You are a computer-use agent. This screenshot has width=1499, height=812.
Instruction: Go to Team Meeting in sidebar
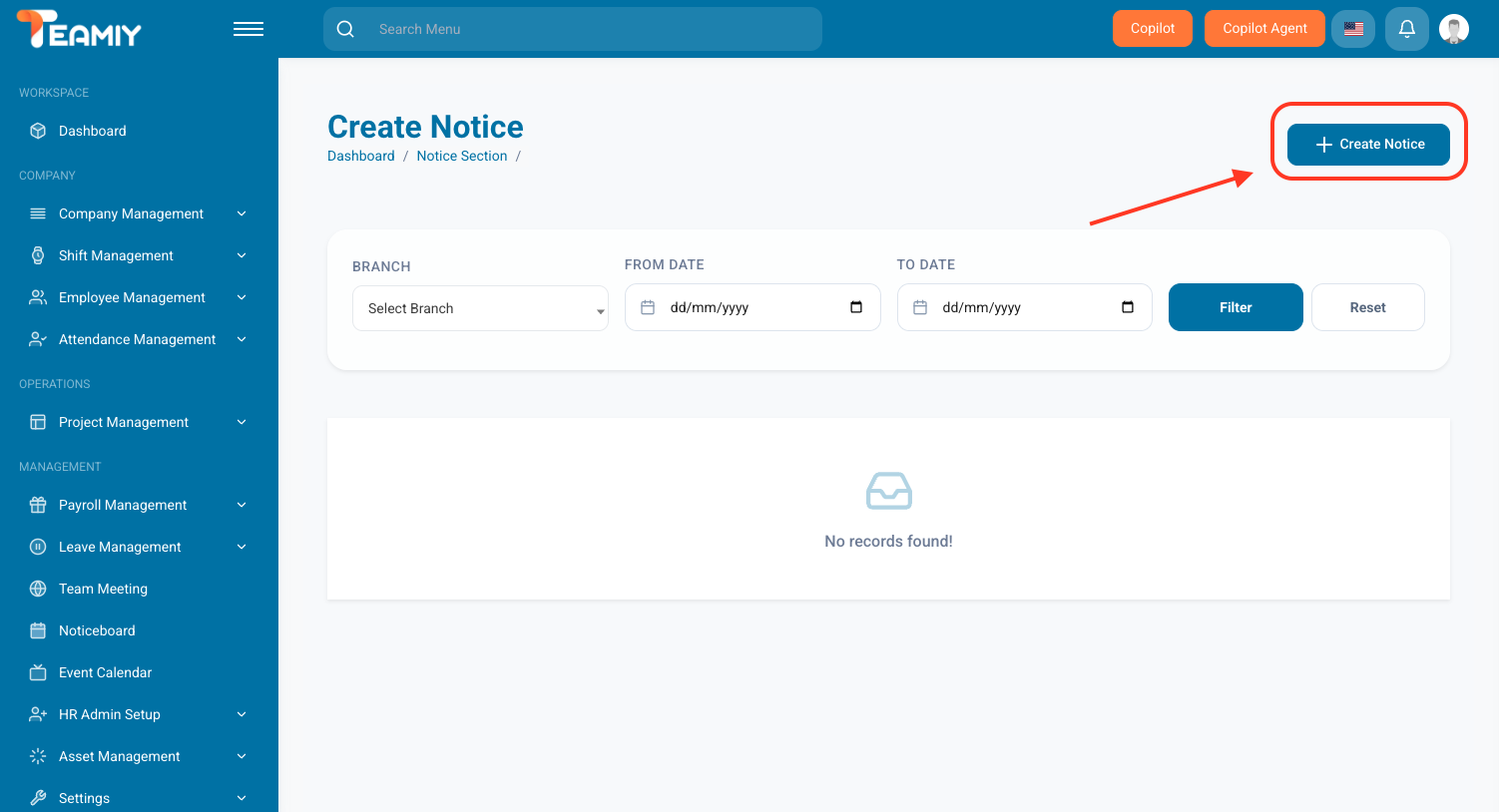click(103, 589)
